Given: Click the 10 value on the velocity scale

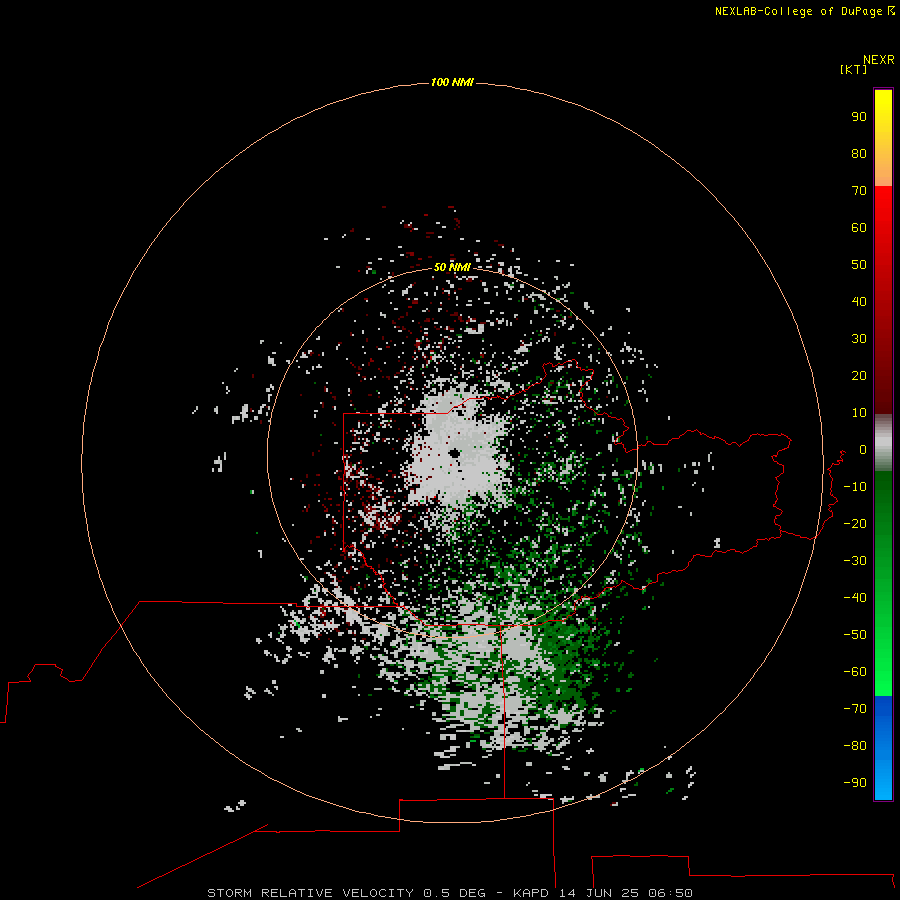Looking at the screenshot, I should (x=859, y=413).
